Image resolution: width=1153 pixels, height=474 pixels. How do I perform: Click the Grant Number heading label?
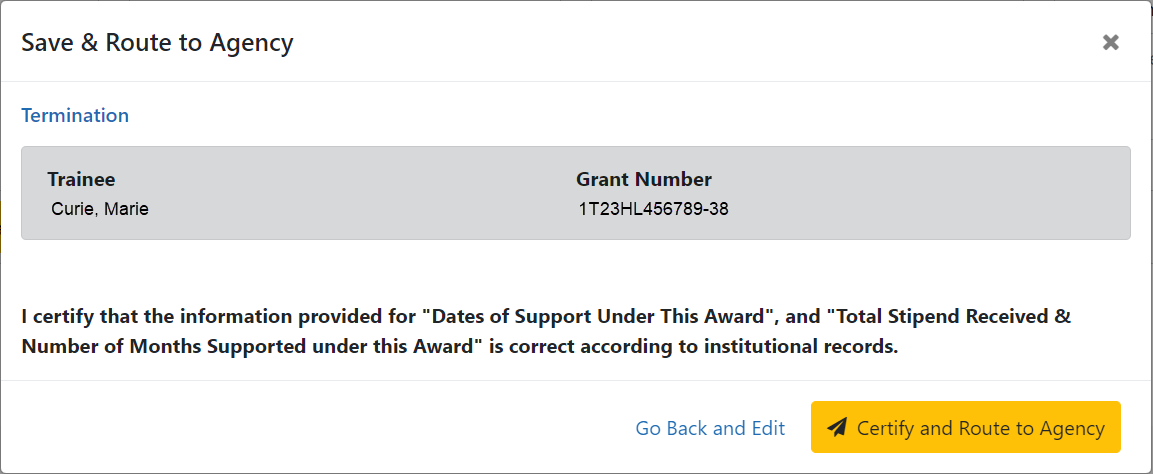coord(644,180)
